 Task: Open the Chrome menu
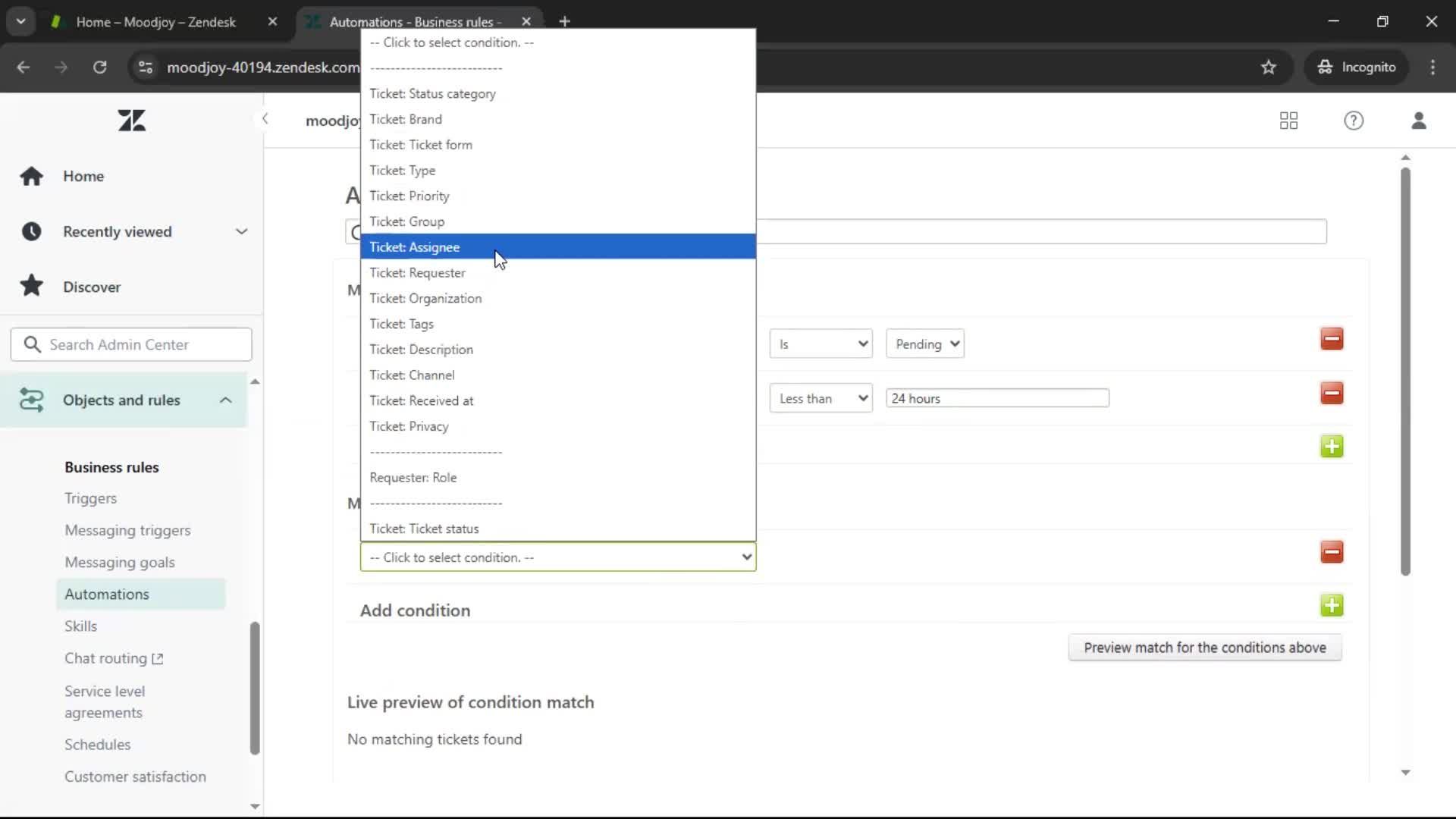click(1432, 67)
